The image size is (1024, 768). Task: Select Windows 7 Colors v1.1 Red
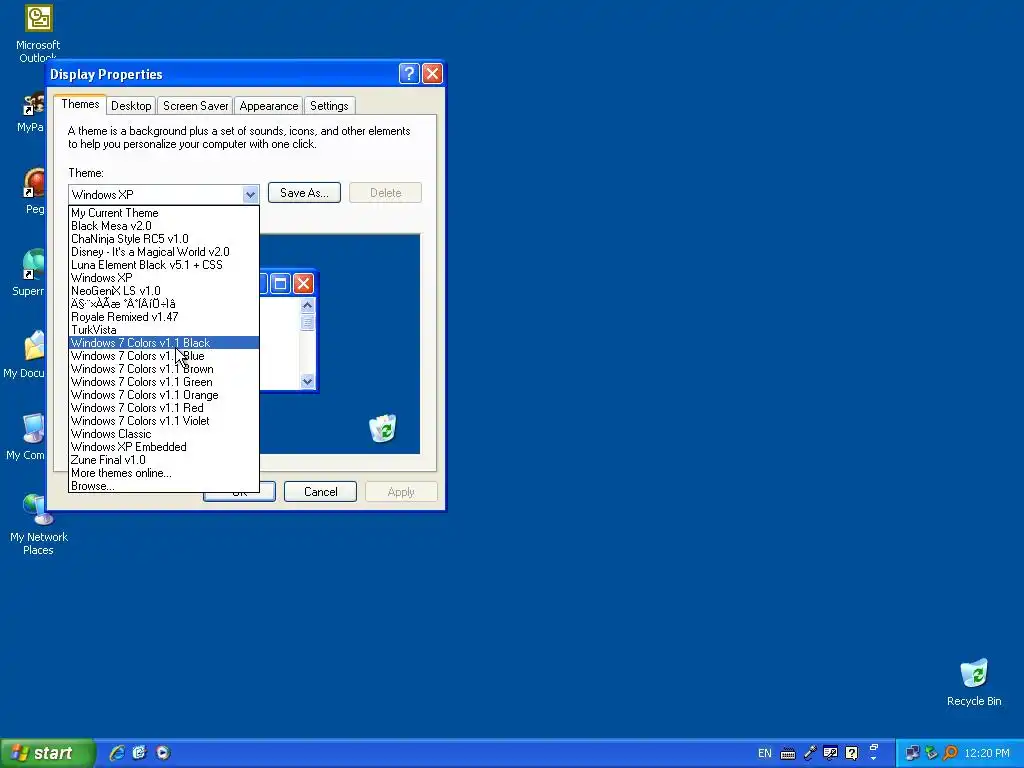164,408
